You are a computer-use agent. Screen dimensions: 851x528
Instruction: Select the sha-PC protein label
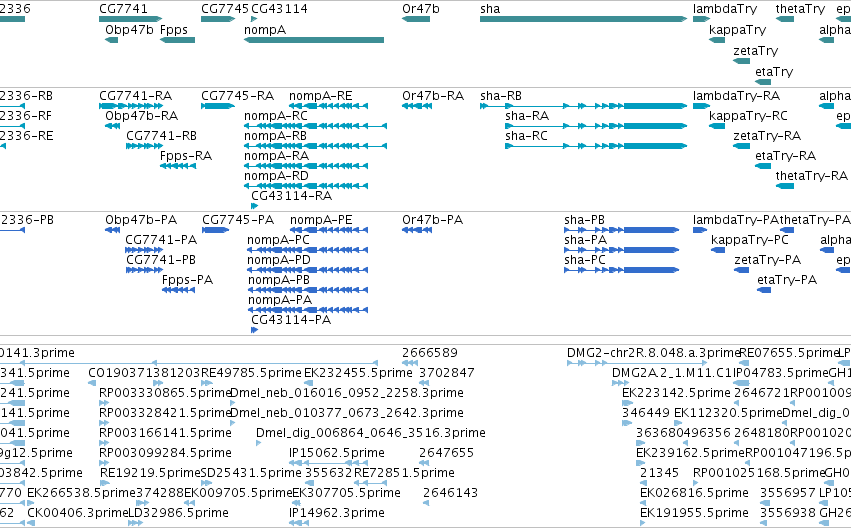pyautogui.click(x=585, y=260)
